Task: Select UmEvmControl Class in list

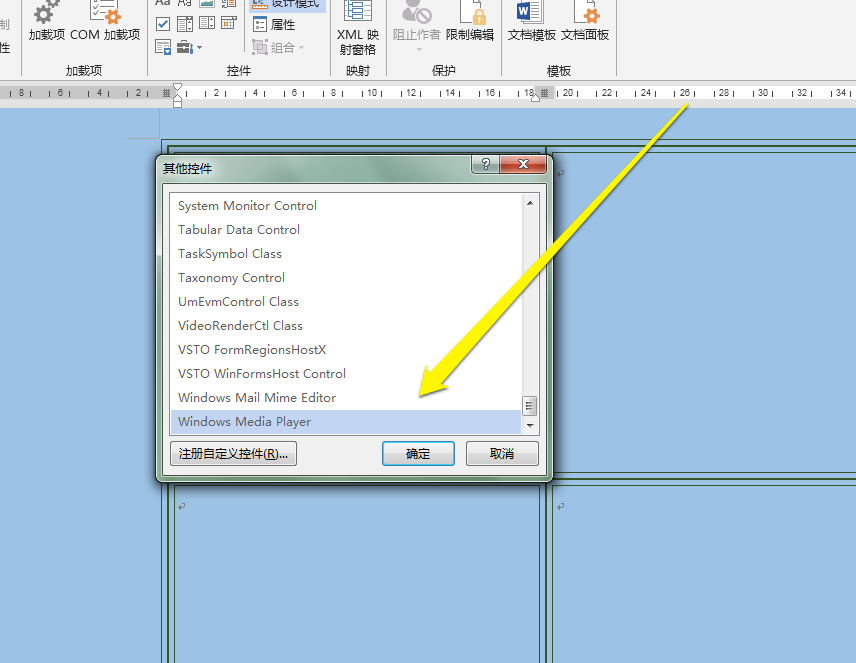Action: (x=346, y=302)
